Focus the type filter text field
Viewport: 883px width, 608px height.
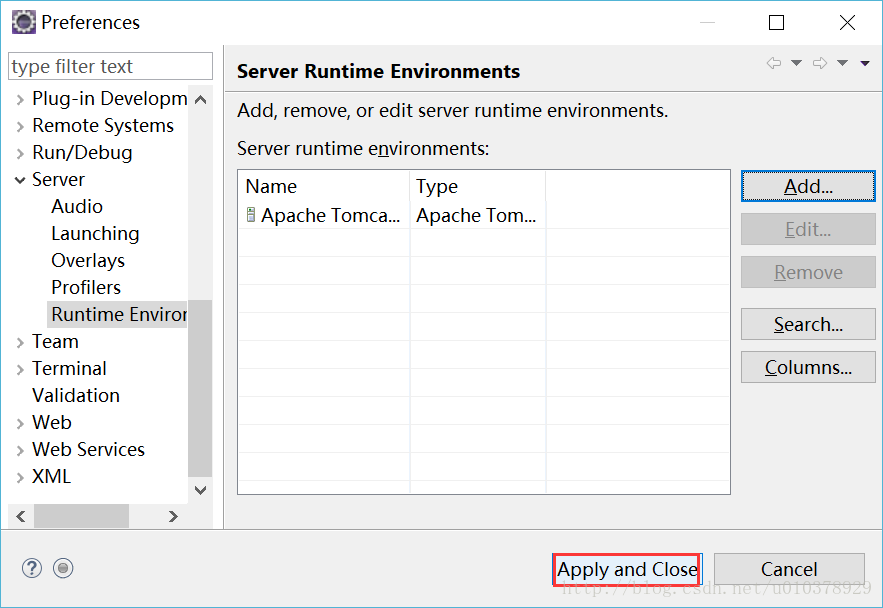tap(110, 66)
